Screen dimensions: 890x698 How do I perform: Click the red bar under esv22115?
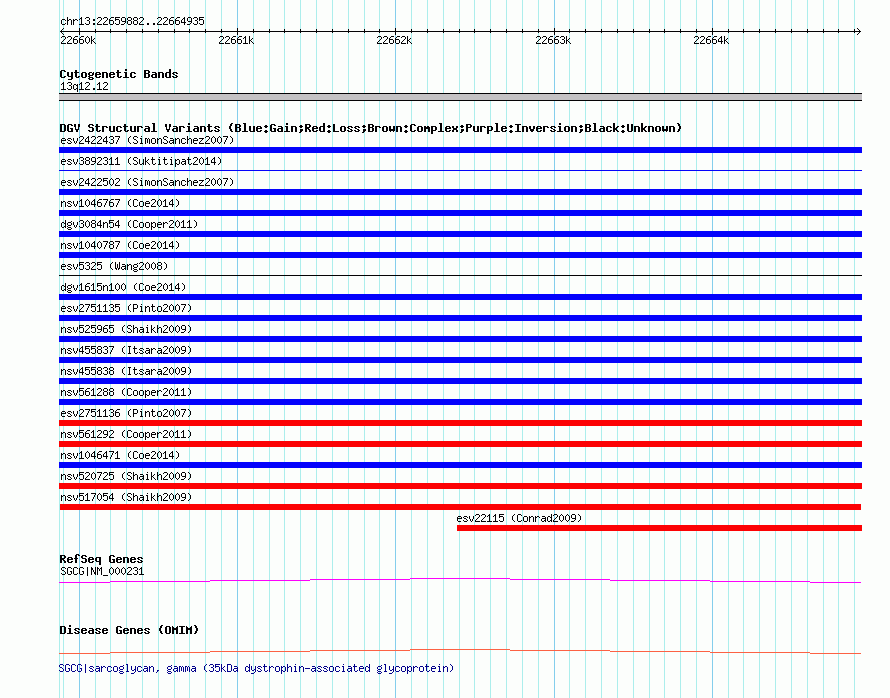(658, 528)
